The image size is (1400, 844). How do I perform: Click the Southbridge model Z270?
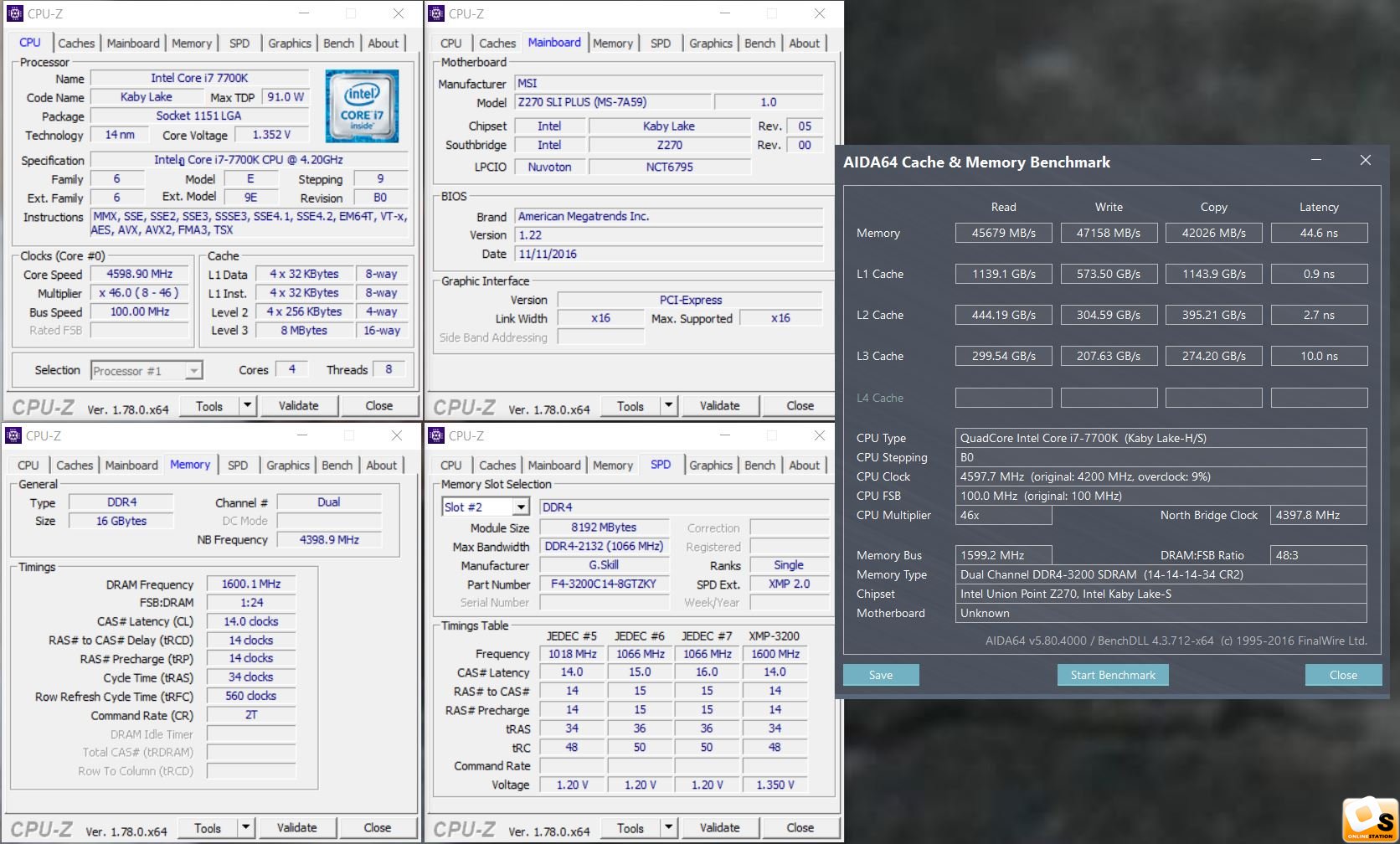point(669,145)
